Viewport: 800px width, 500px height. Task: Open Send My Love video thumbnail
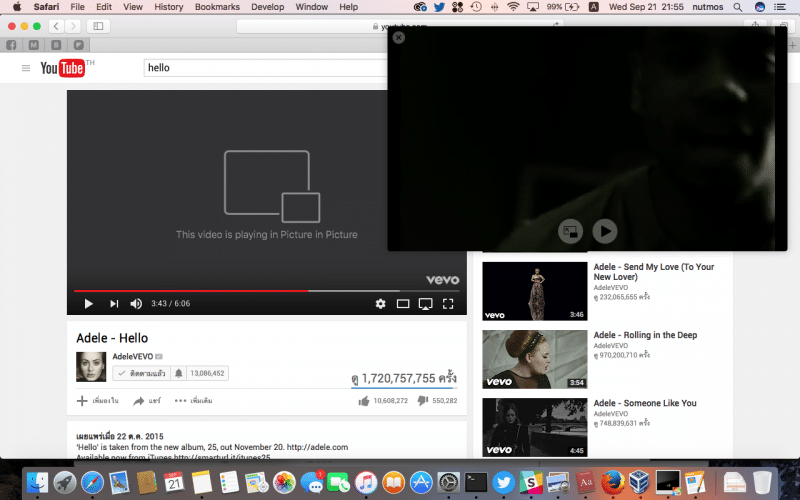pos(535,291)
